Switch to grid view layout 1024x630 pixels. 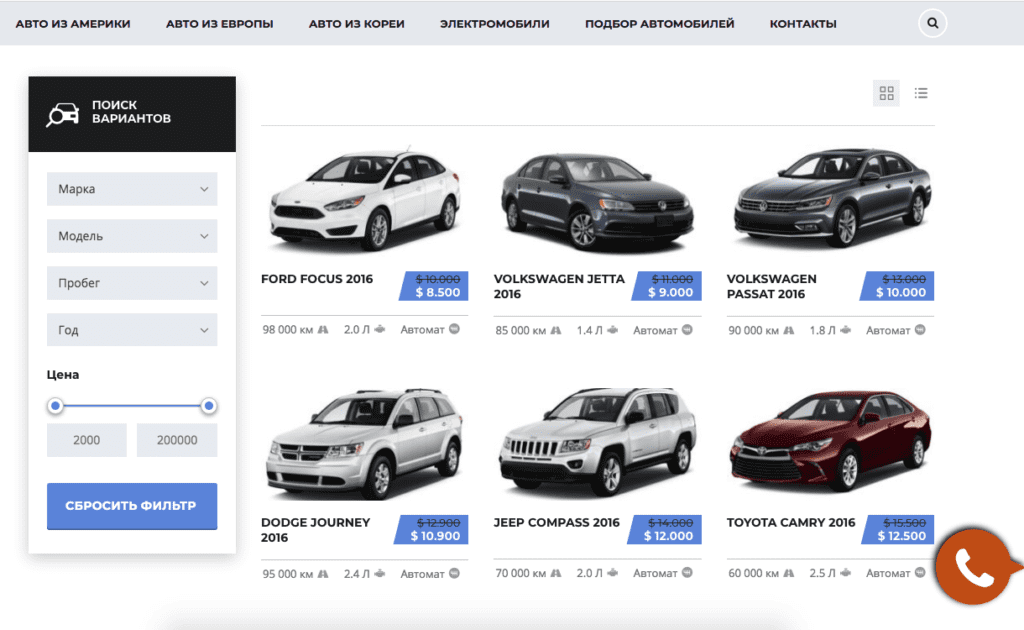point(886,93)
